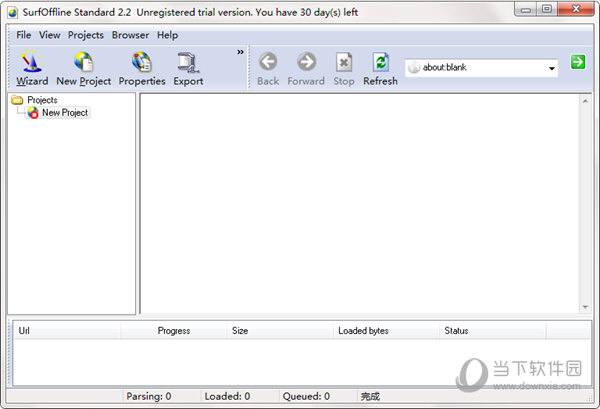
Task: Launch the Wizard tool
Action: click(32, 68)
